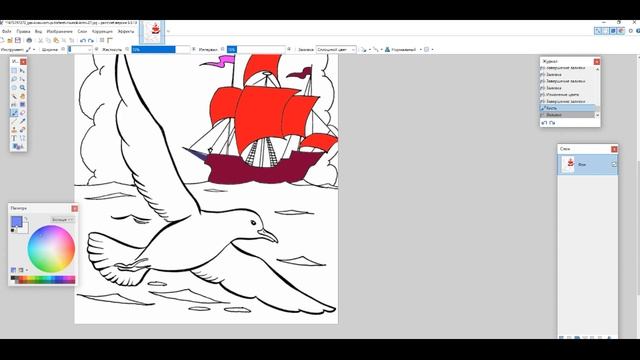
Task: Select the Move Selection tool
Action: pos(22,79)
